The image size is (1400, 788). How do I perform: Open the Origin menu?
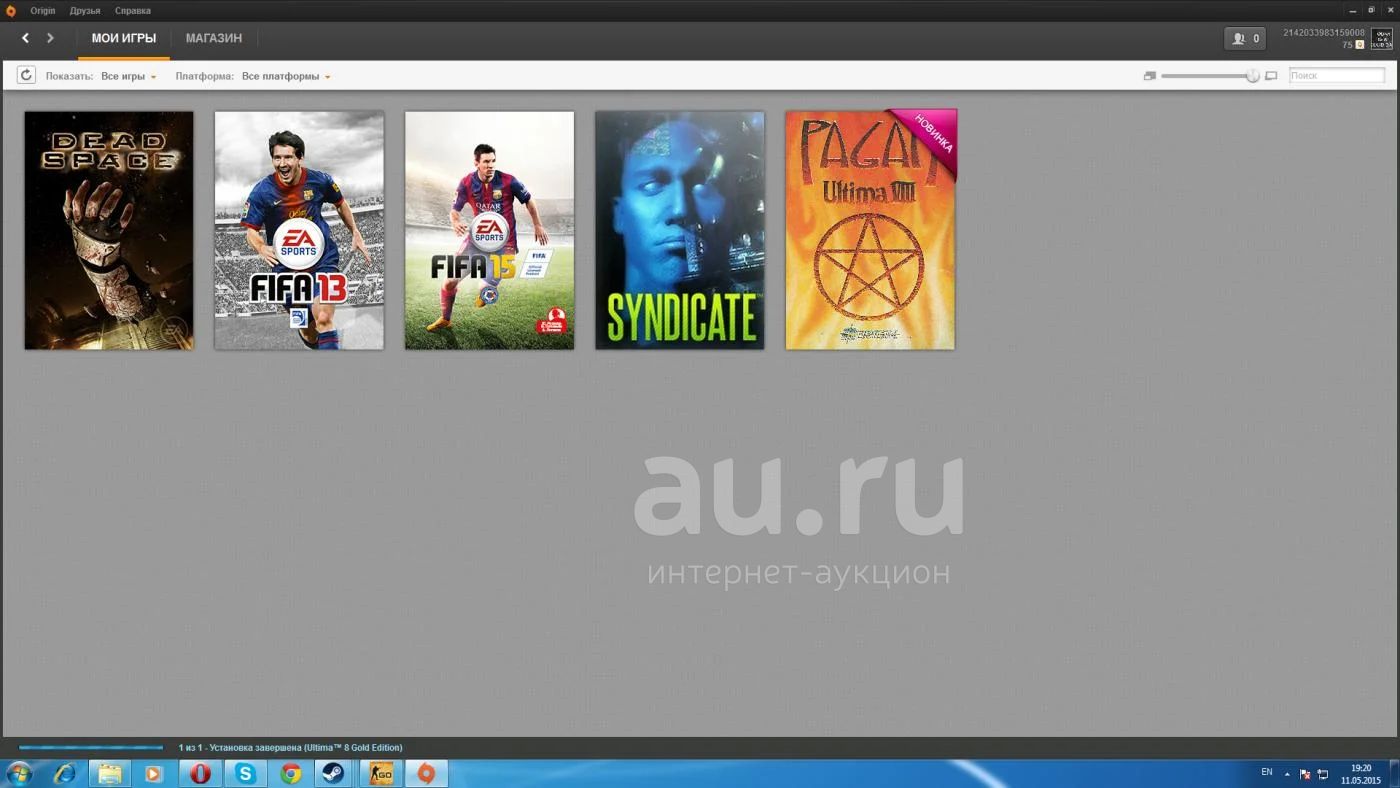42,10
